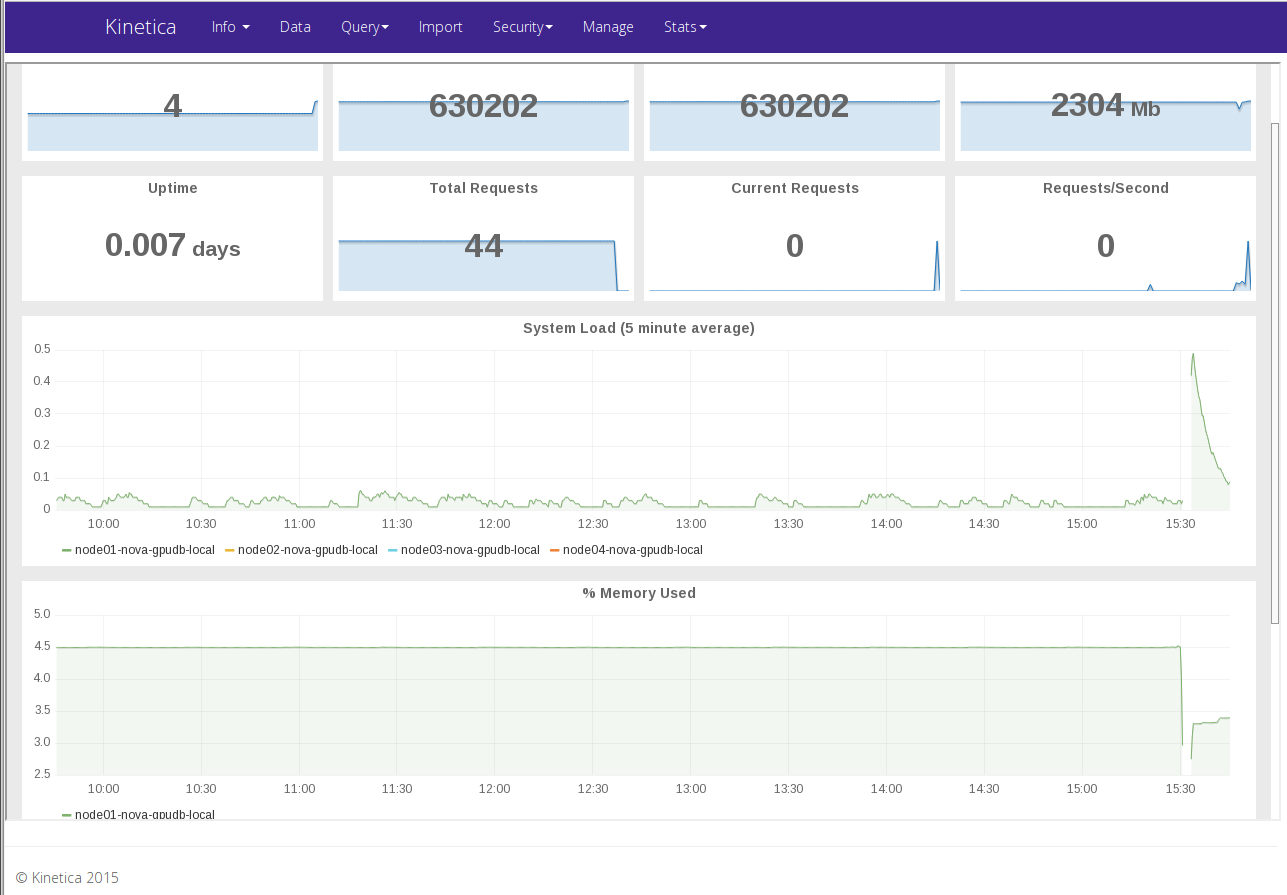Image resolution: width=1287 pixels, height=895 pixels.
Task: Go to the Data page
Action: (x=295, y=27)
